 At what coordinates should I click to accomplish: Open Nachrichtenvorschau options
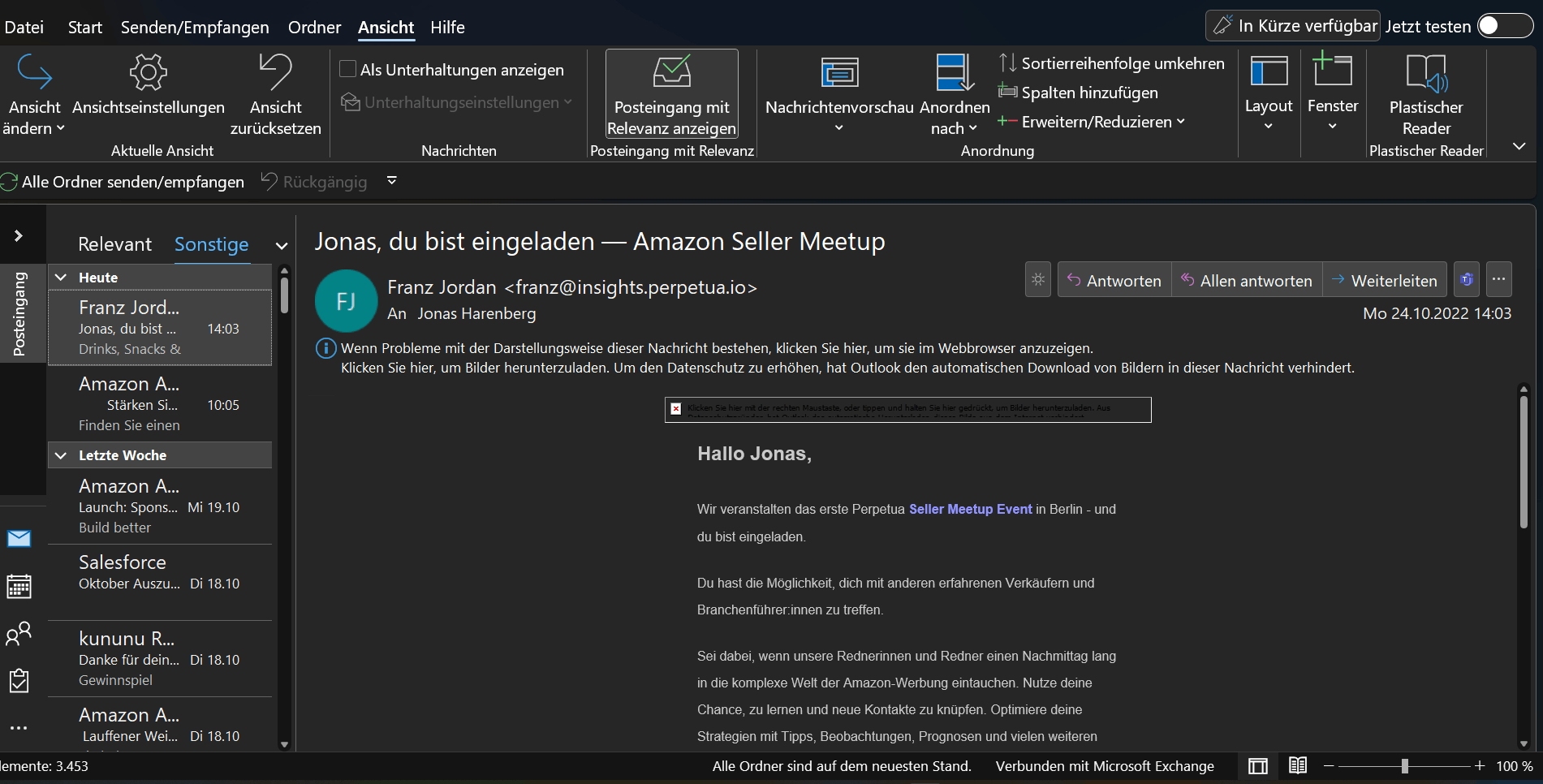click(839, 94)
